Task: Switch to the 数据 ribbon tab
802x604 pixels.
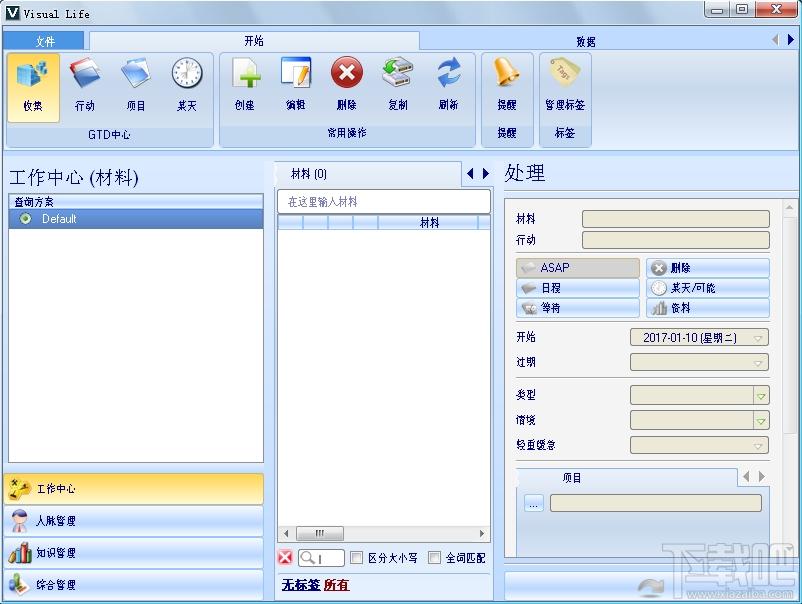Action: [x=585, y=41]
